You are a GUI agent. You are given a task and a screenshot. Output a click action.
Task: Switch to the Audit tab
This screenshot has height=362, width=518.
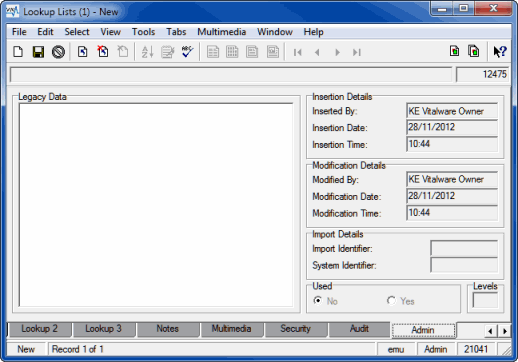[x=359, y=329]
